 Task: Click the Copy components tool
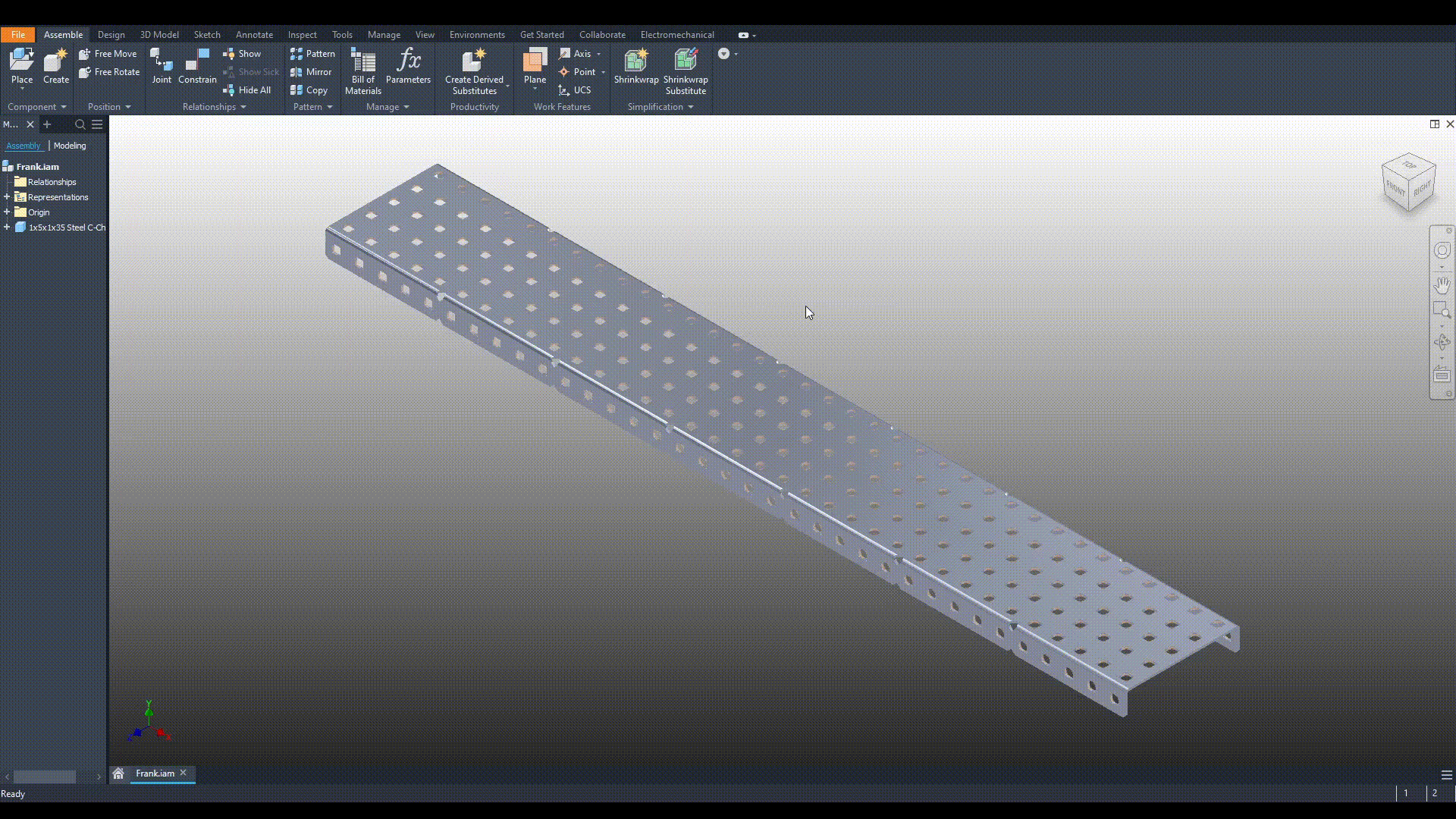tap(309, 90)
